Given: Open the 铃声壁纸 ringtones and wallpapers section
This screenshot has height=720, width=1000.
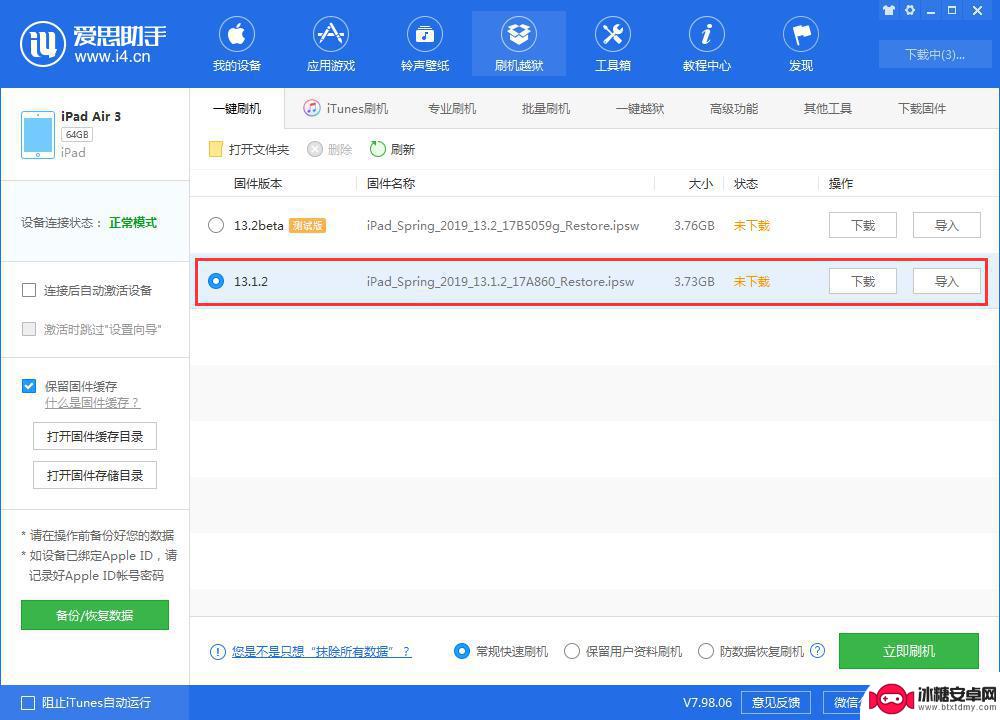Looking at the screenshot, I should pyautogui.click(x=425, y=44).
